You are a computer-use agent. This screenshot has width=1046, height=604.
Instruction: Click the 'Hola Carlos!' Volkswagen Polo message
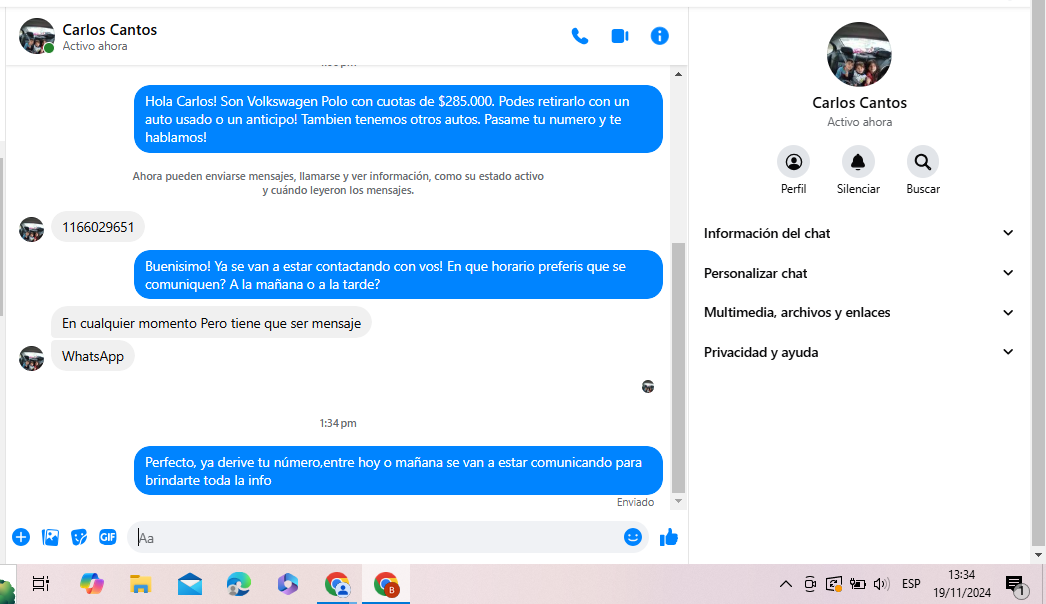point(398,119)
